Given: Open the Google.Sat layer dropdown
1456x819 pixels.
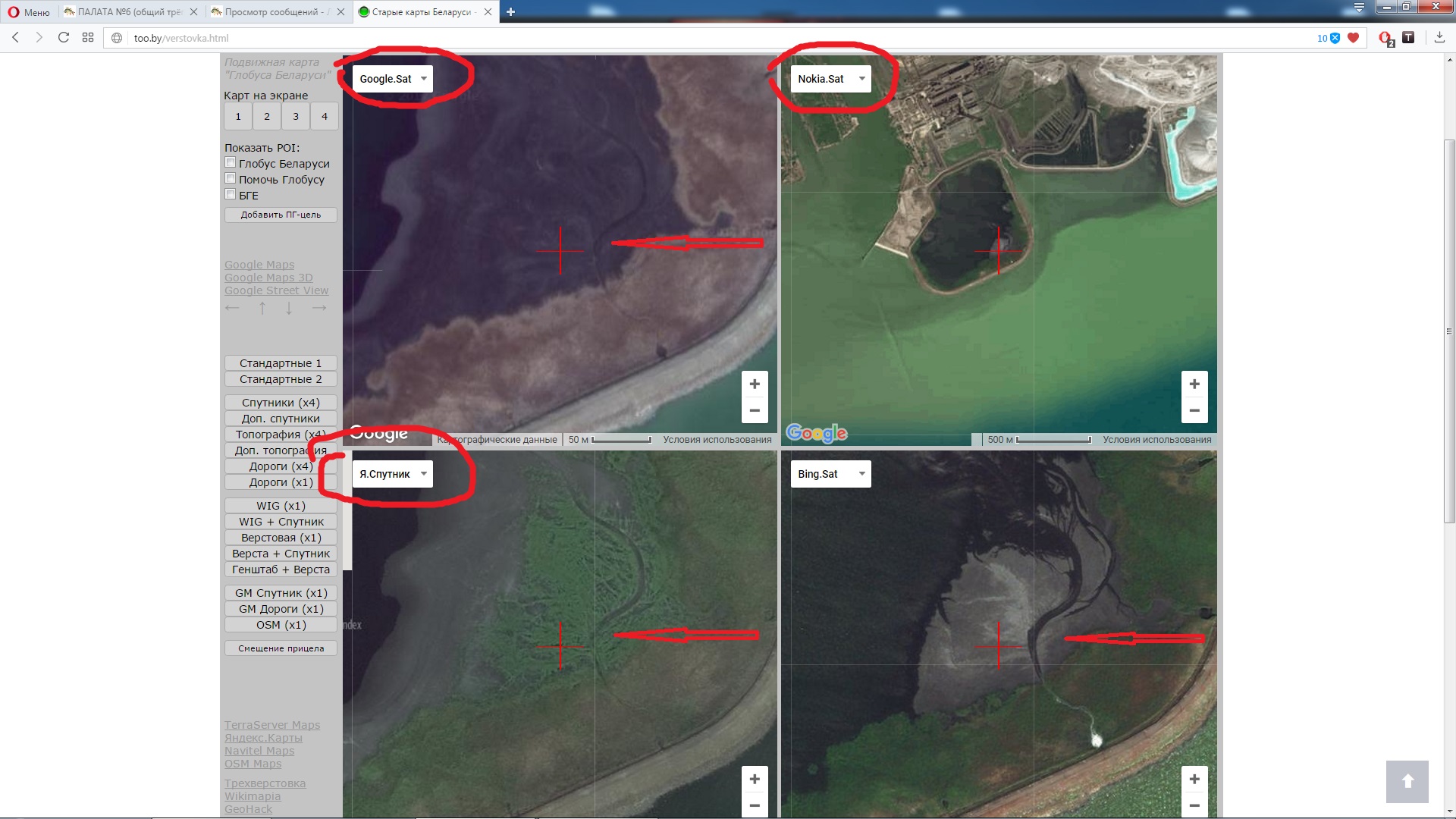Looking at the screenshot, I should click(392, 79).
